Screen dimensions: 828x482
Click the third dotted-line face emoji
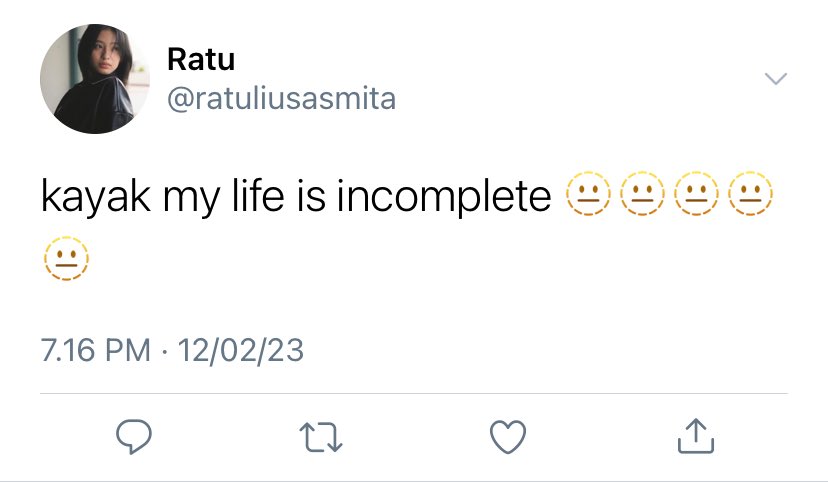696,193
